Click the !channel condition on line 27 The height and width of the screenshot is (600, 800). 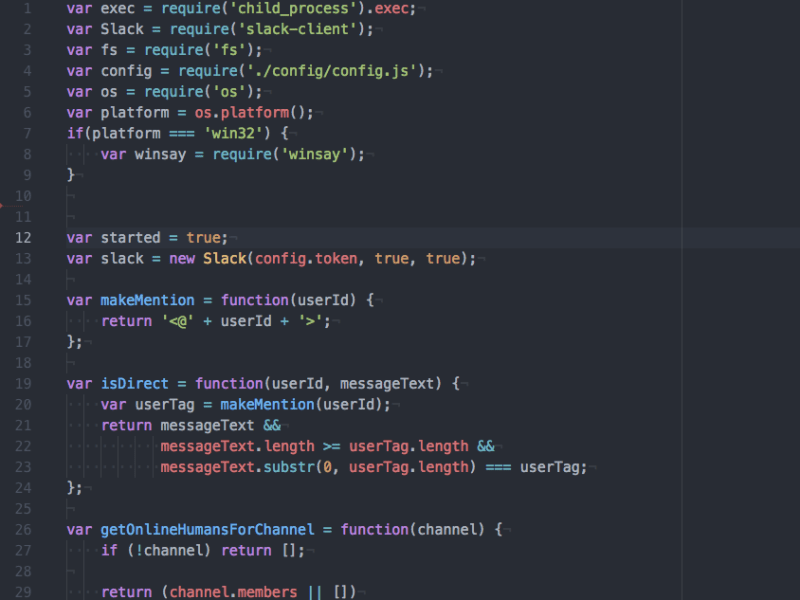(169, 551)
